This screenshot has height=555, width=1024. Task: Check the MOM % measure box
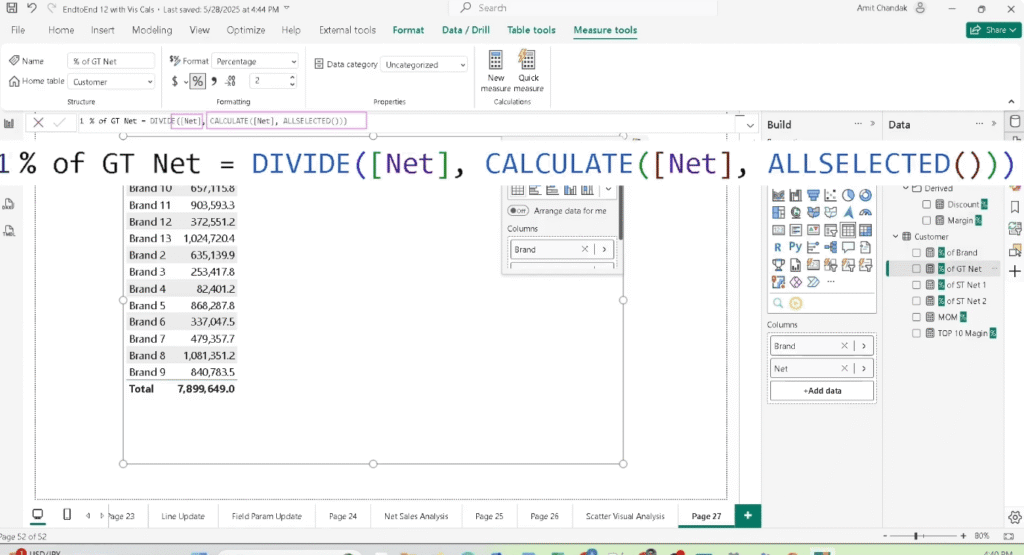click(x=916, y=317)
